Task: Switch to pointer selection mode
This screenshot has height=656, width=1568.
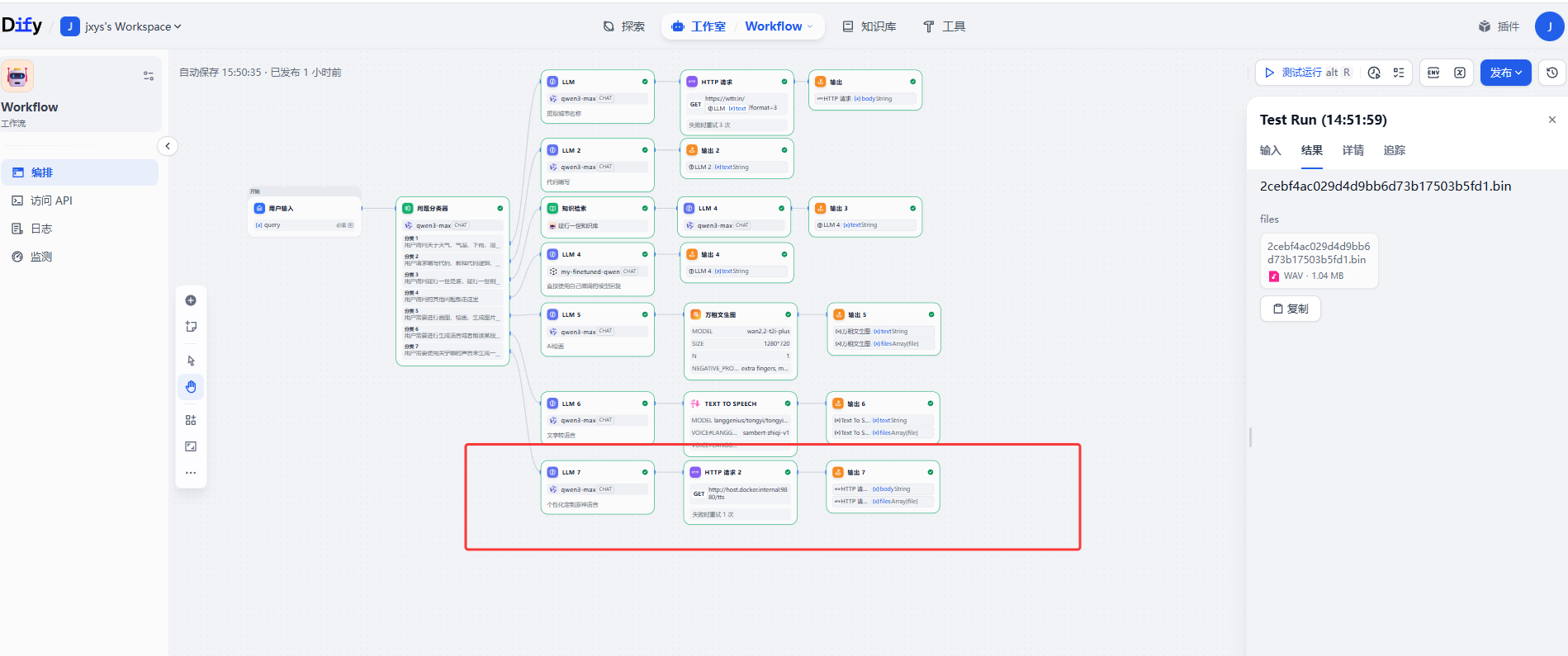Action: click(x=191, y=361)
